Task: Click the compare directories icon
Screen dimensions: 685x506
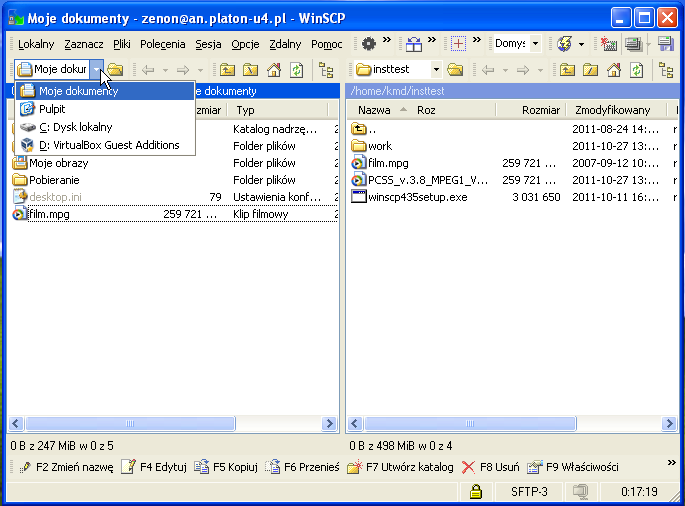Action: tap(414, 44)
